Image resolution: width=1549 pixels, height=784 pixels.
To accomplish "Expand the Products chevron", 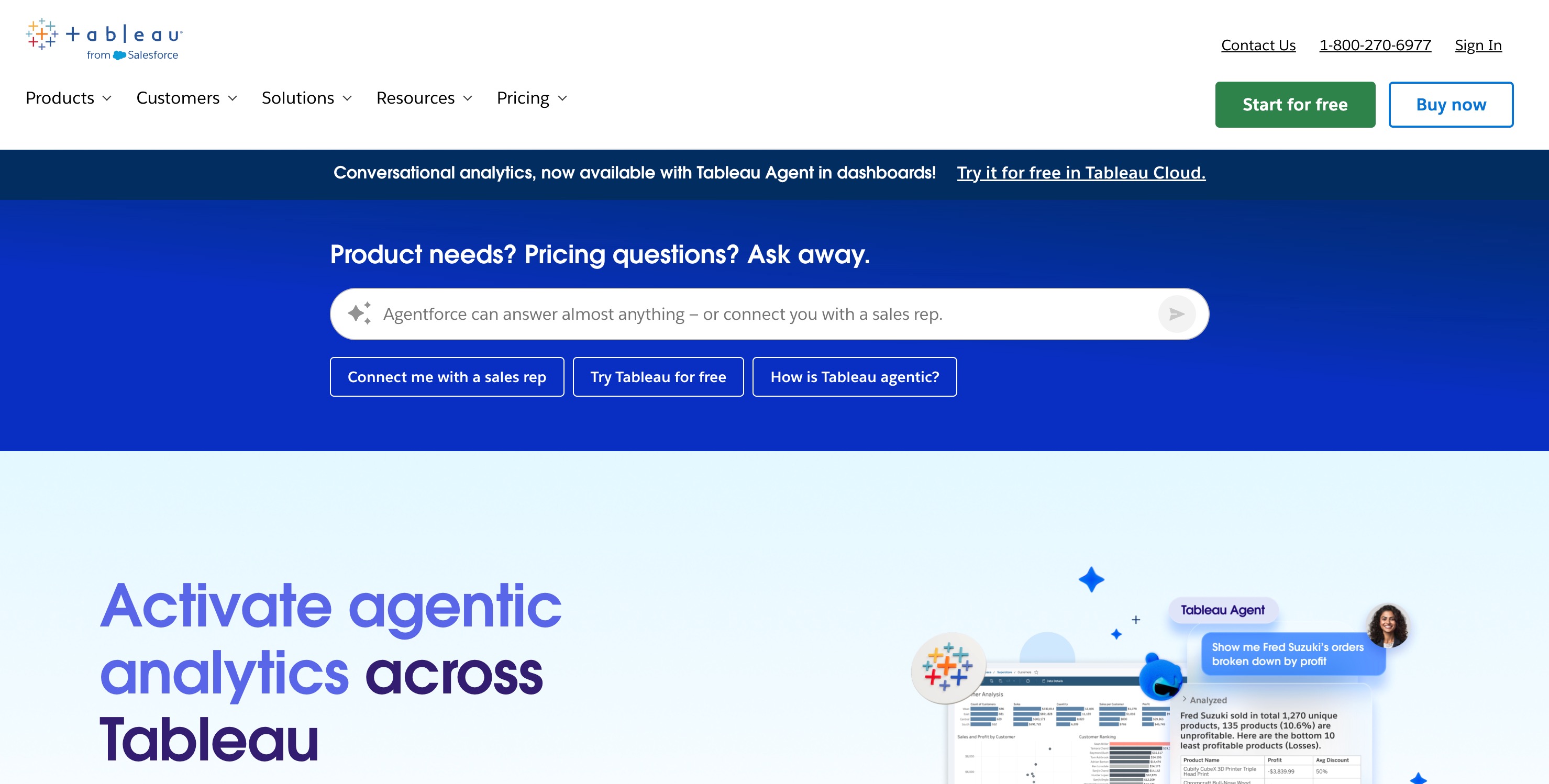I will click(x=107, y=98).
